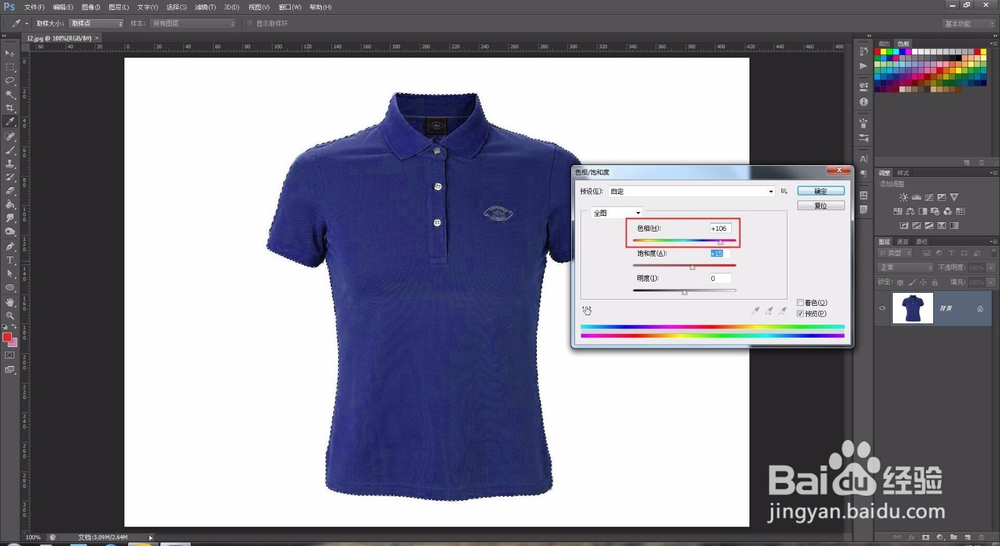Open the Preset dropdown (自定) in the dialog

[691, 191]
